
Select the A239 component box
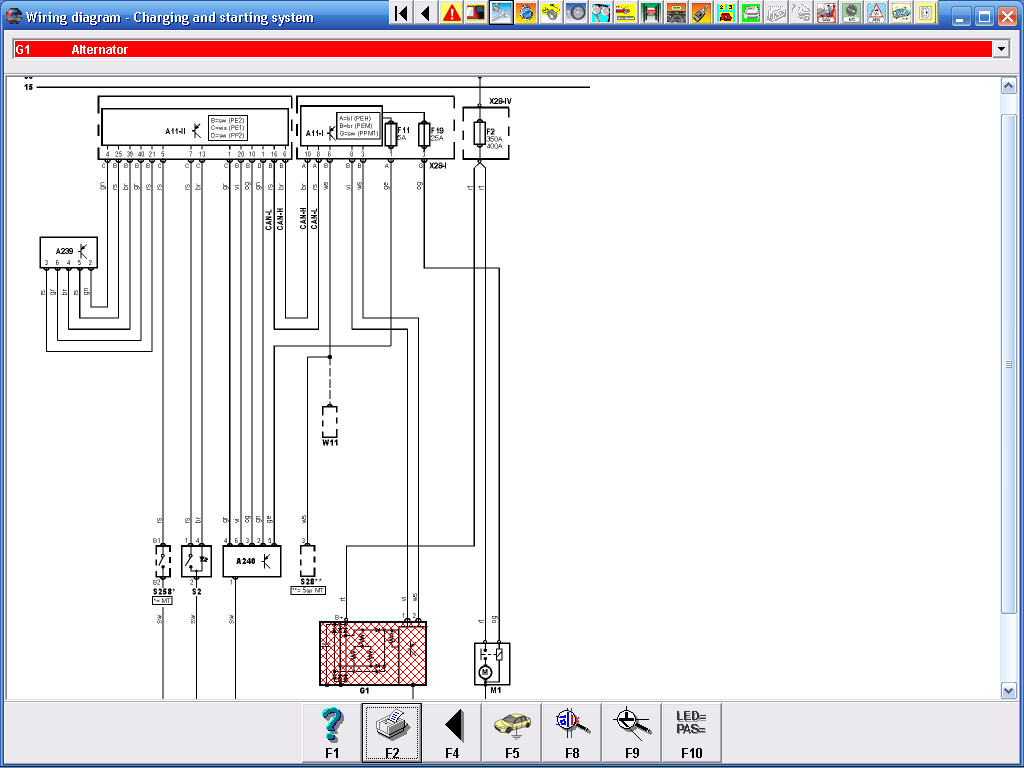click(69, 252)
